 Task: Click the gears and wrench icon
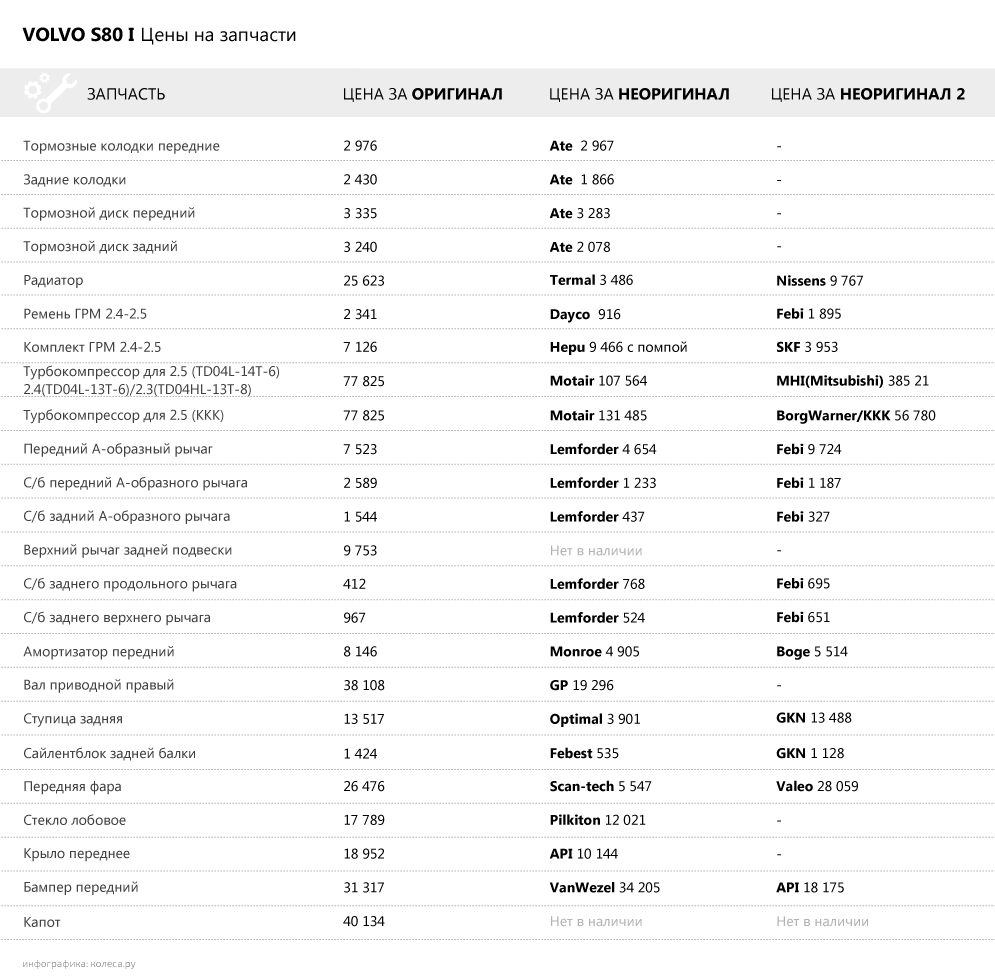pyautogui.click(x=49, y=93)
